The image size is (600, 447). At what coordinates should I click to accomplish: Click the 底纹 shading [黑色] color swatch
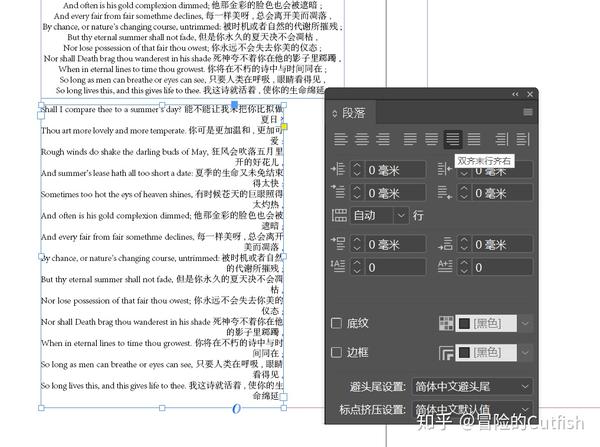click(x=486, y=324)
